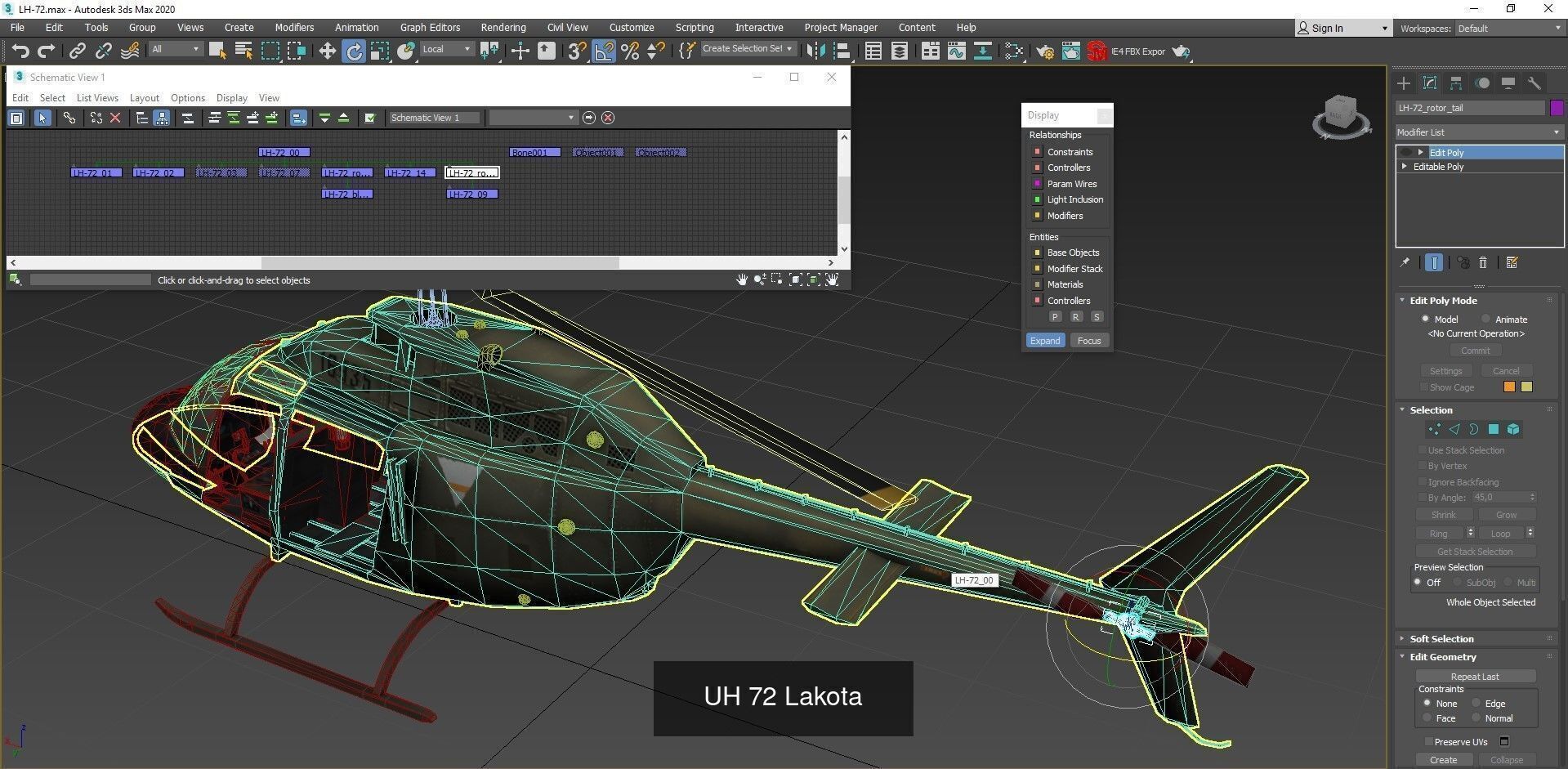Click the Create button in Edit Geometry
Viewport: 1568px width, 769px height.
[x=1443, y=759]
